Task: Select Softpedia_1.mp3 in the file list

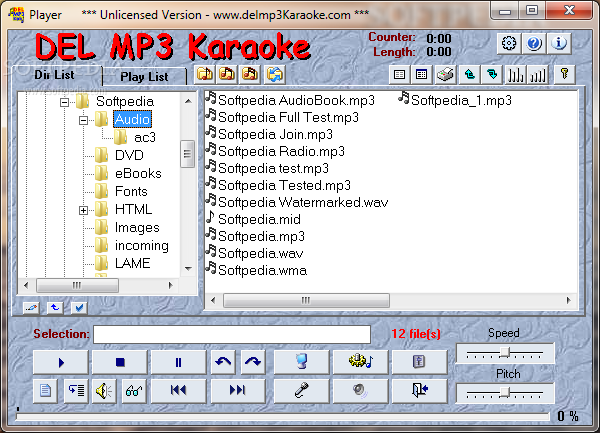Action: 455,100
